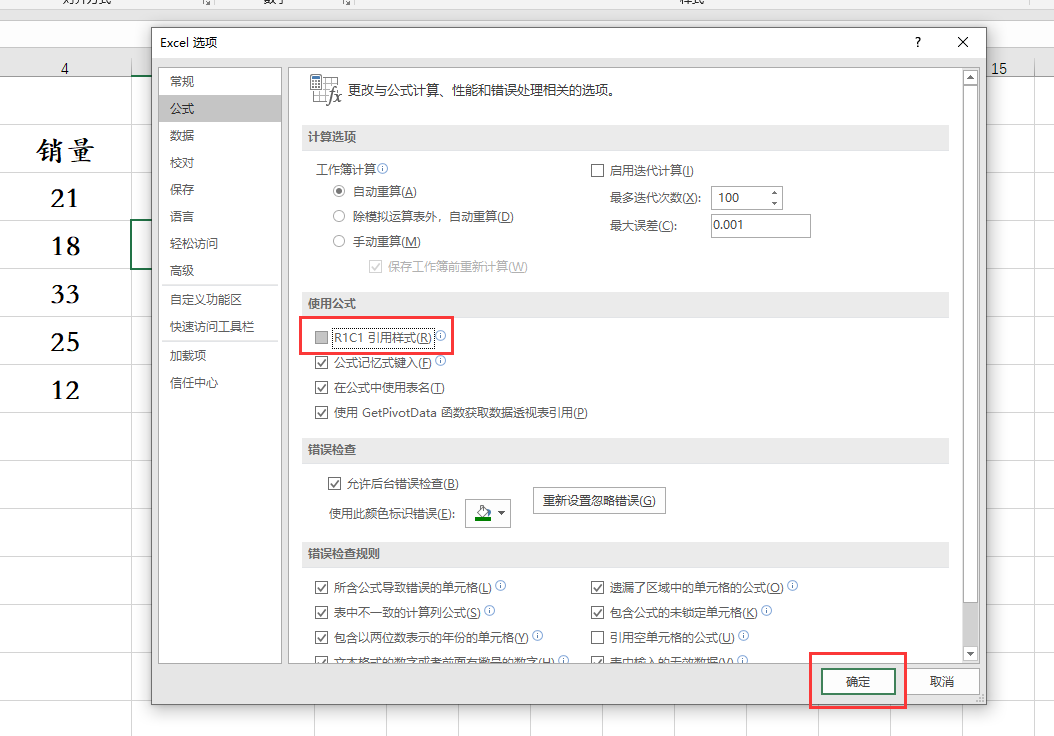Close the Excel 选项 dialog
Screen dimensions: 1054x736
click(963, 42)
